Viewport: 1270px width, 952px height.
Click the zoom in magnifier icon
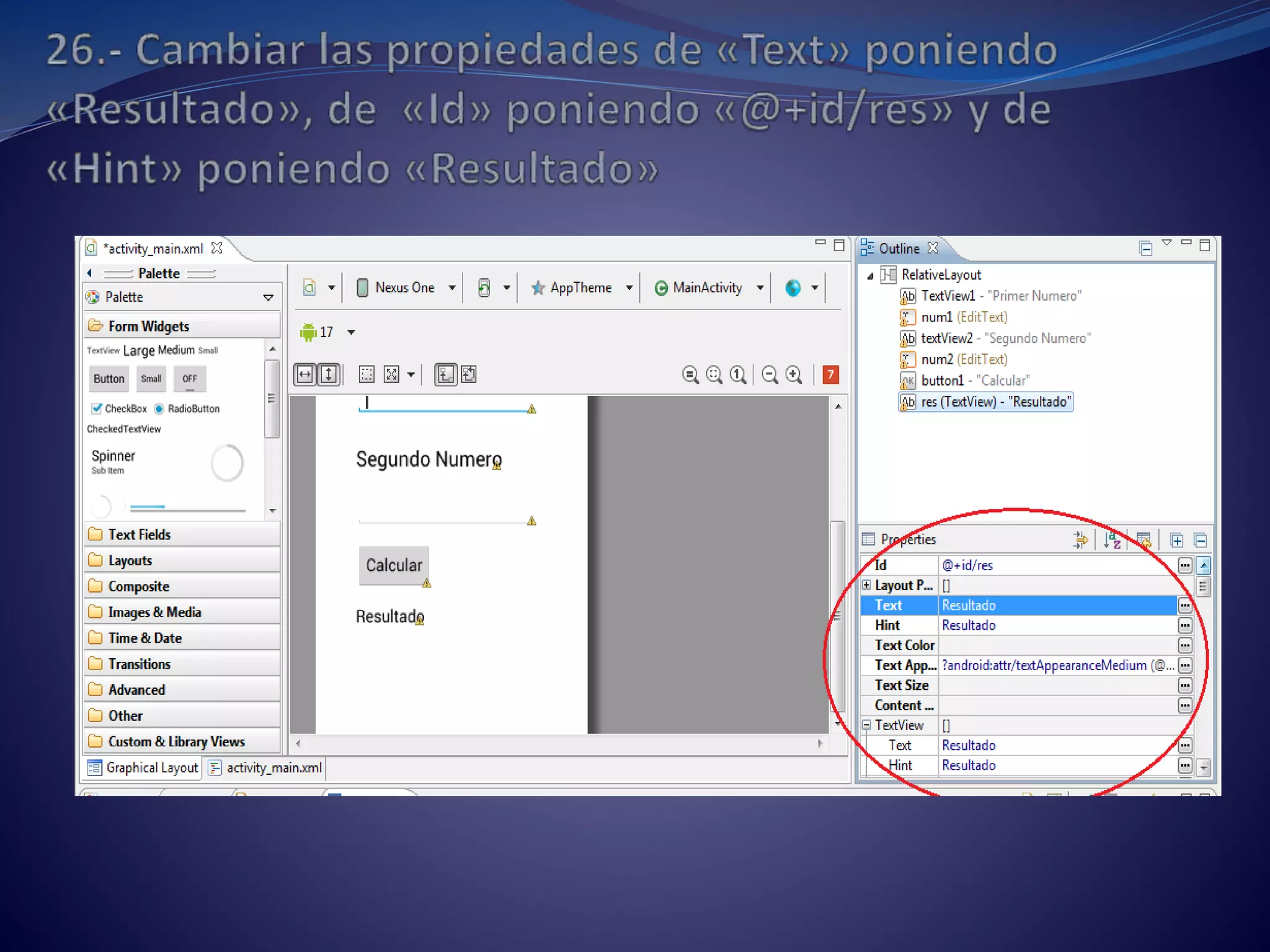click(794, 375)
